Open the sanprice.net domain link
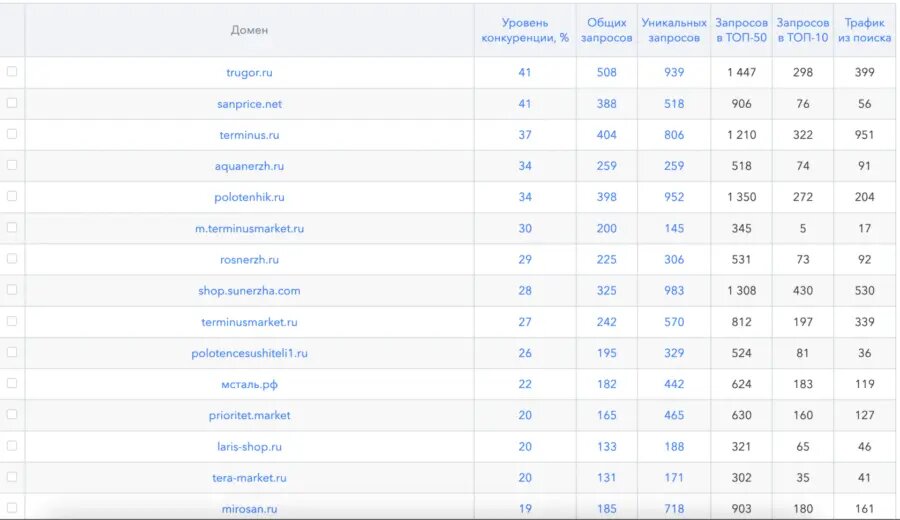This screenshot has height=520, width=900. coord(249,104)
